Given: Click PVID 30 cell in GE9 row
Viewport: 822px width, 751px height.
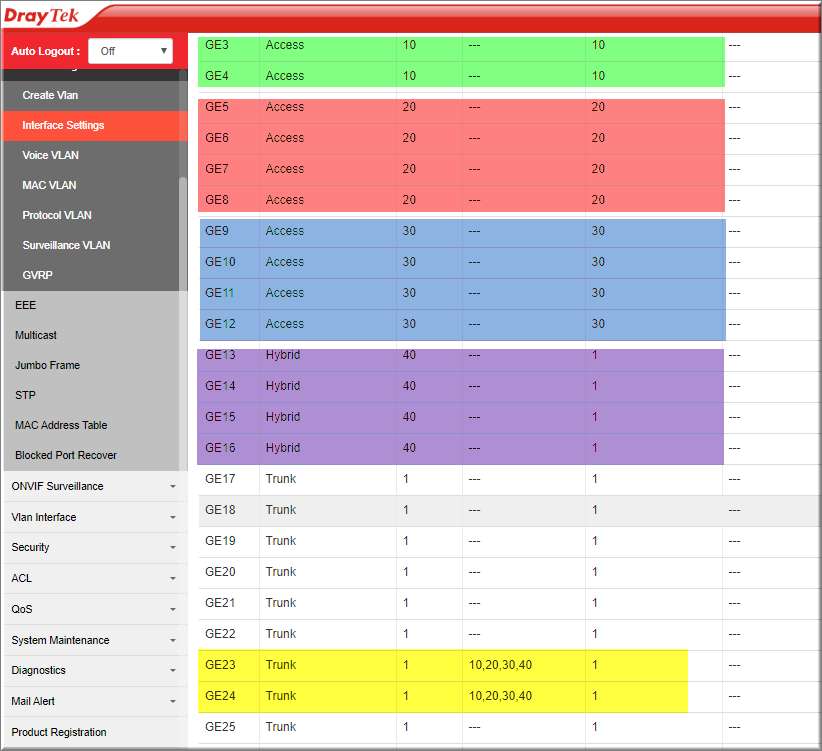Looking at the screenshot, I should pos(429,231).
